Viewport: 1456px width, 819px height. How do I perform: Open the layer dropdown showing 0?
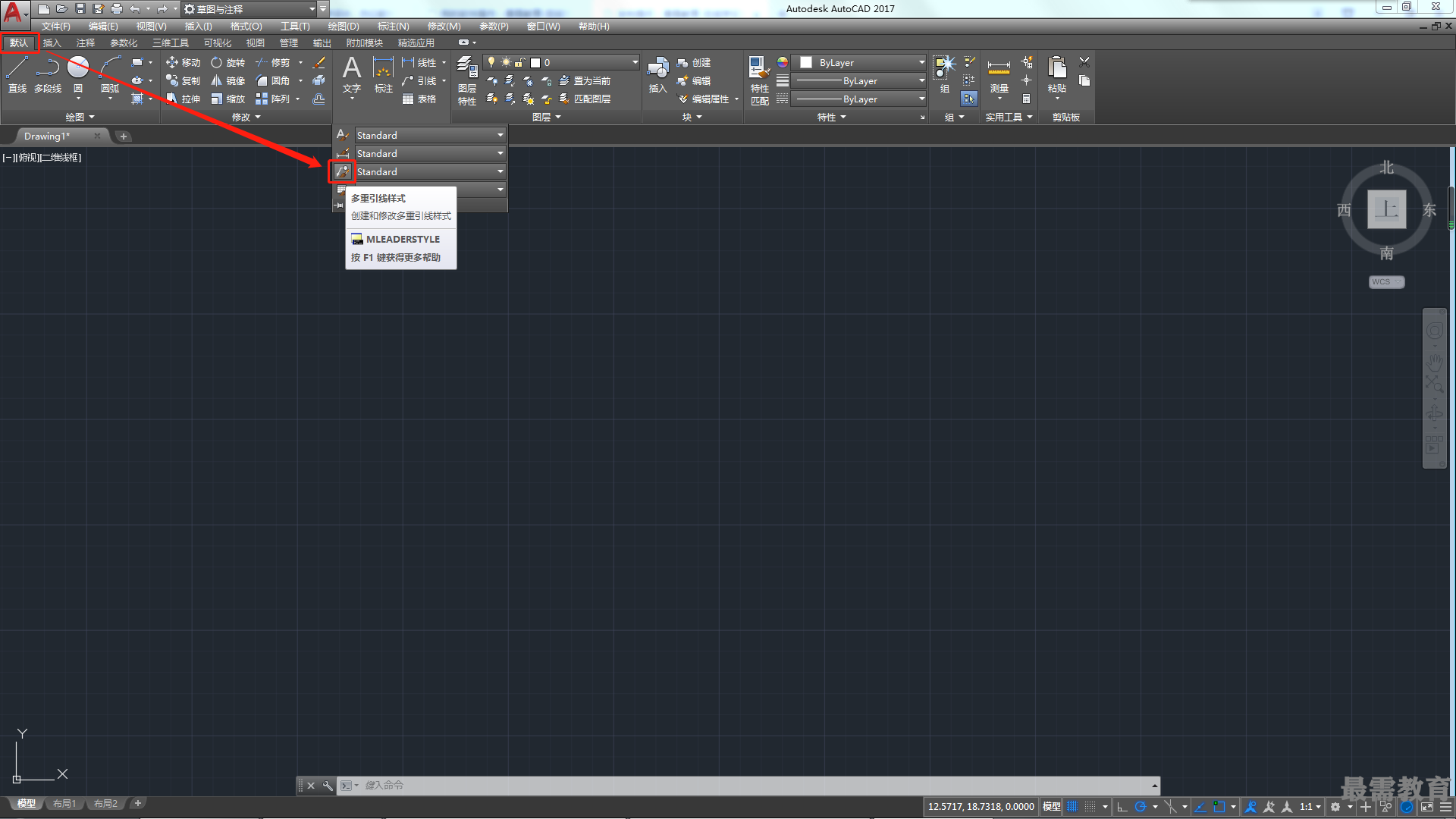tap(563, 62)
